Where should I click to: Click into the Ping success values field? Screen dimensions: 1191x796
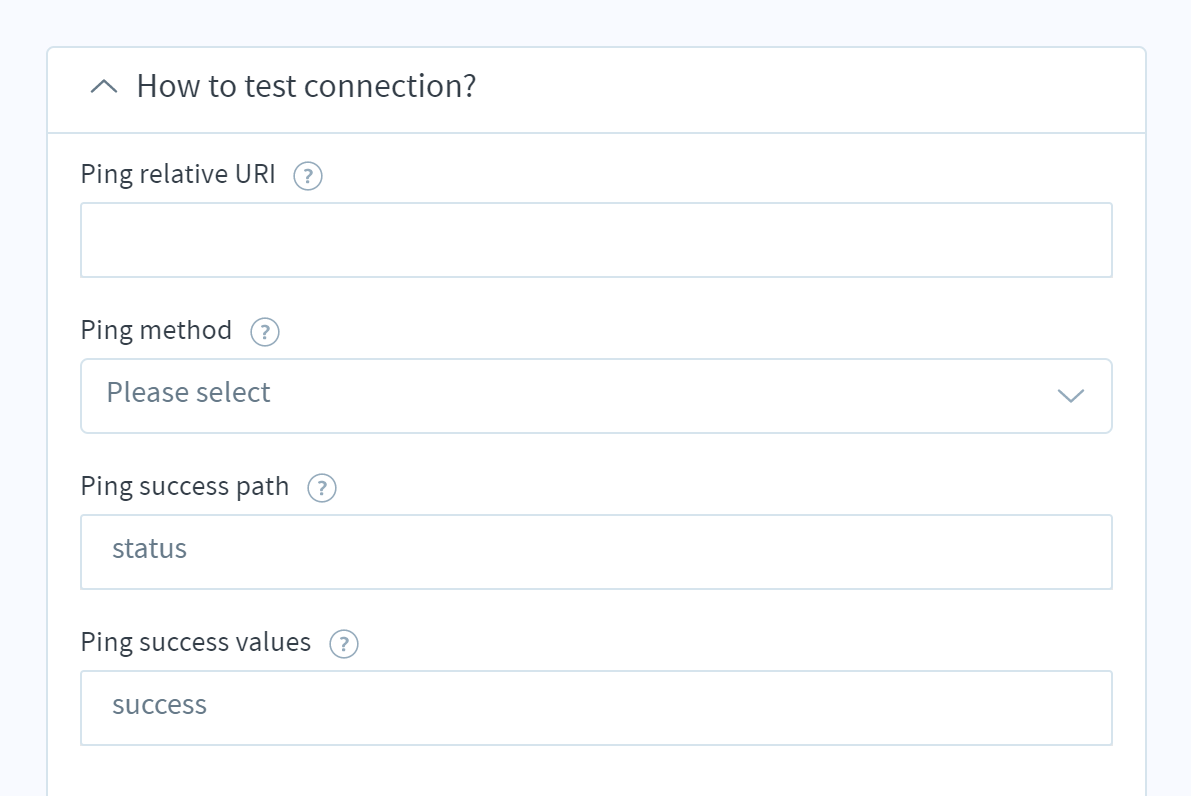pyautogui.click(x=596, y=708)
